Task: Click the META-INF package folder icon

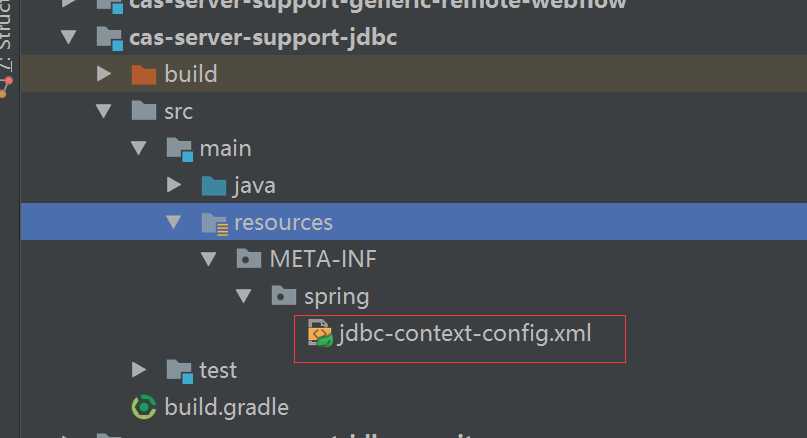Action: (x=249, y=259)
